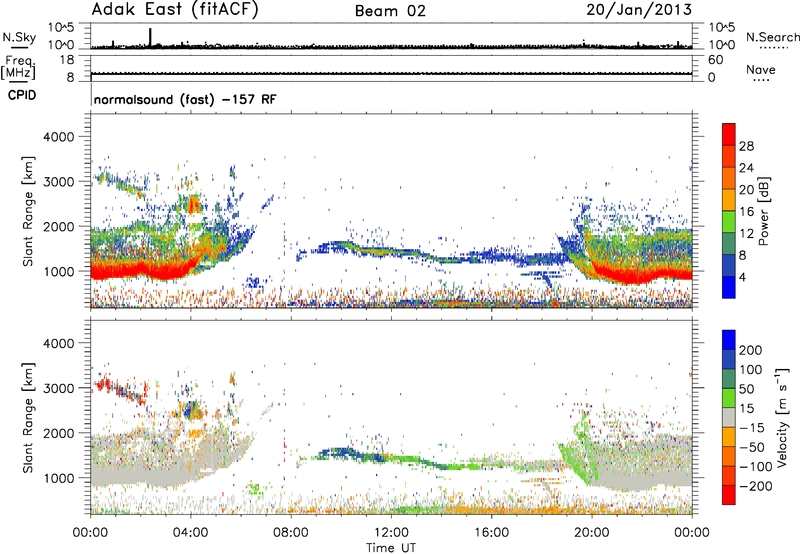Image resolution: width=800 pixels, height=554 pixels.
Task: Click the 'Velocity [m s^-1]' colorbar label
Action: (782, 417)
